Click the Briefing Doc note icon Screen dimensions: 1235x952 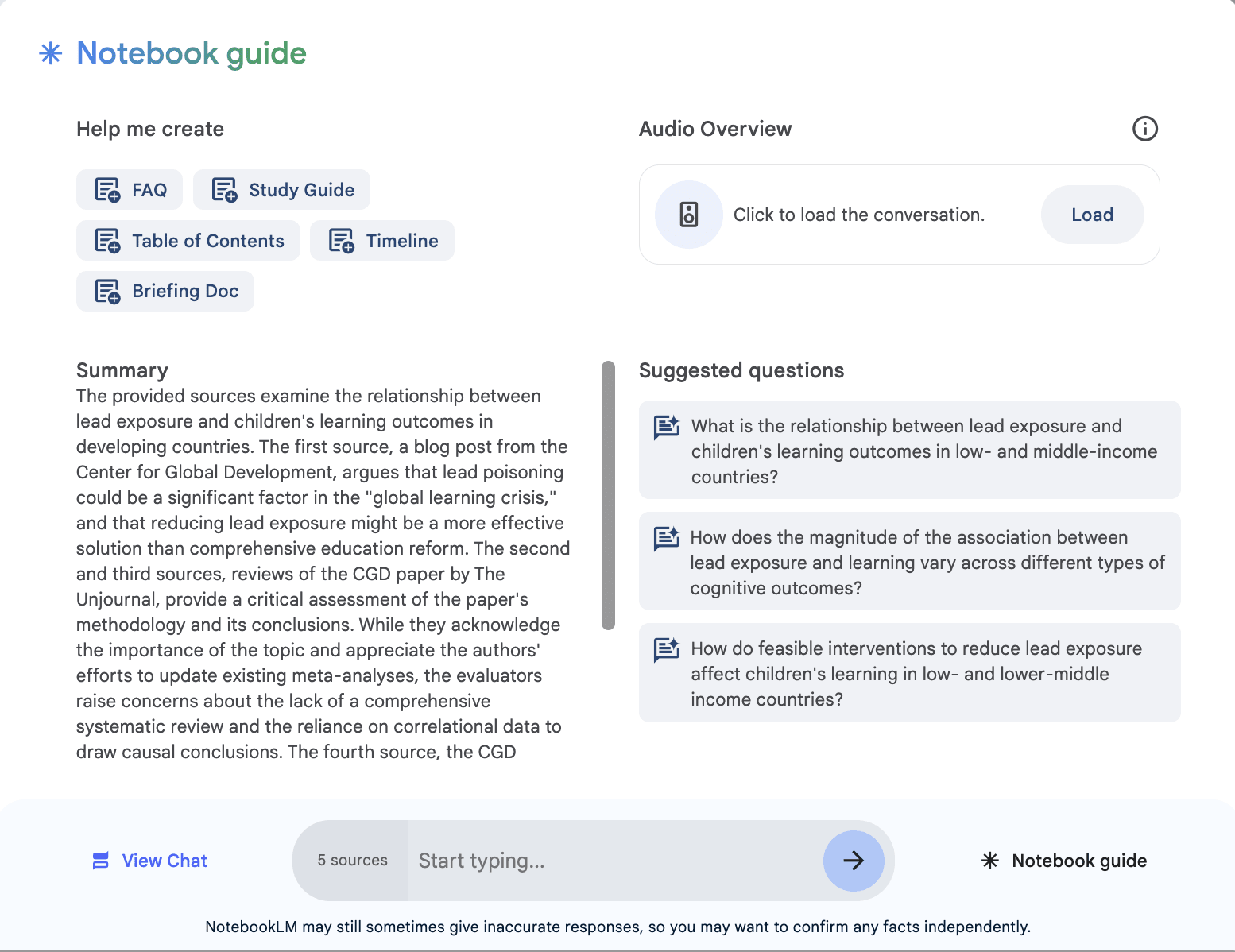[107, 292]
